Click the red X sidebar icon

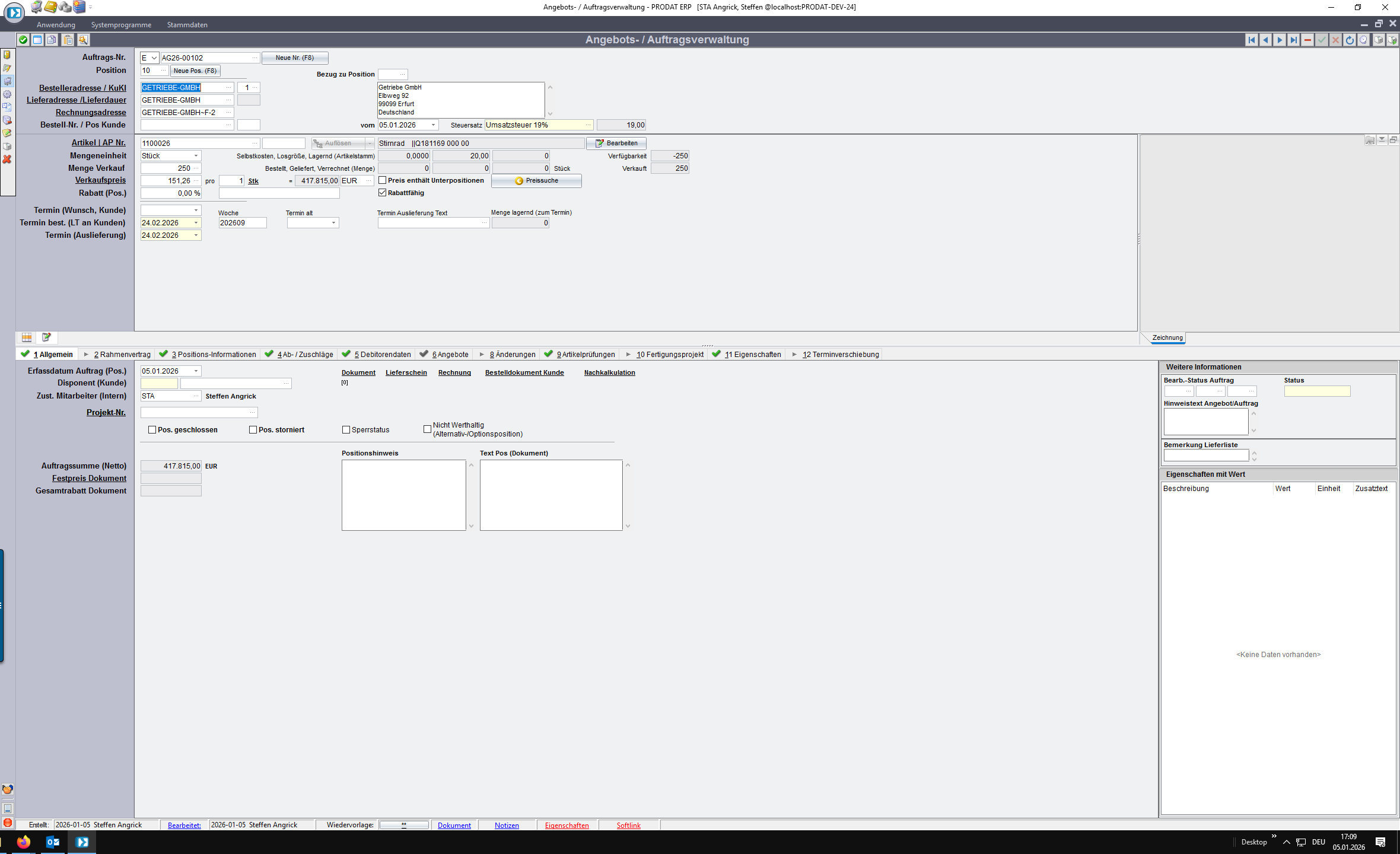click(7, 160)
